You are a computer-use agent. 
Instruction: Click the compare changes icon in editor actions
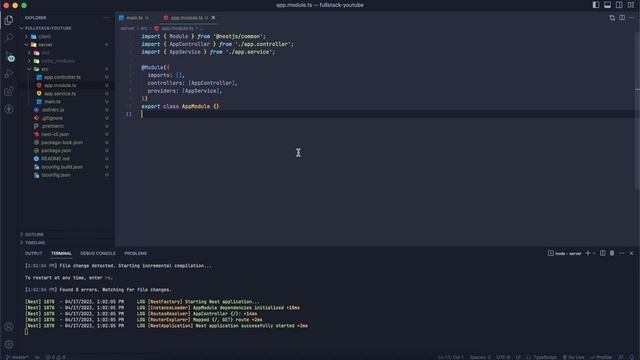coord(612,18)
